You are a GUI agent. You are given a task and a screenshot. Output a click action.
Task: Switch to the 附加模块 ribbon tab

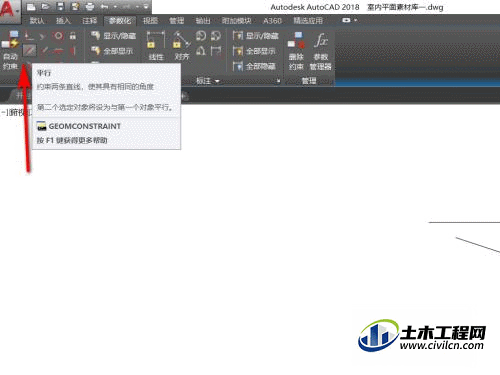[237, 21]
